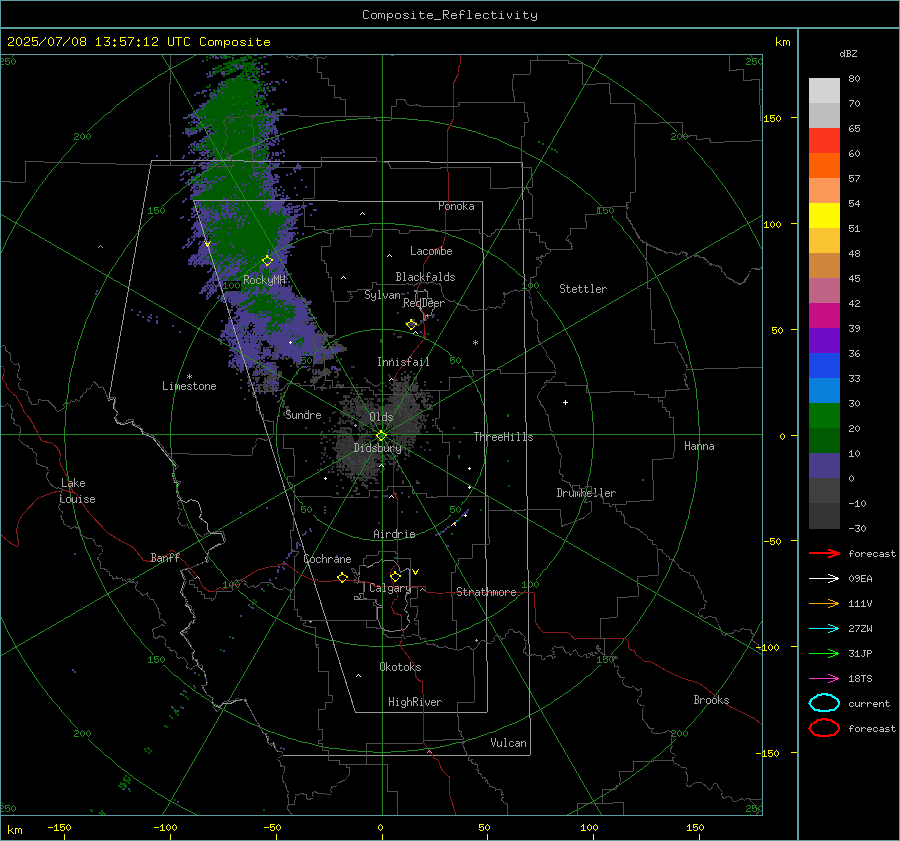
Task: Select the light gray swatch beside 80 dBZ
Action: coord(824,91)
